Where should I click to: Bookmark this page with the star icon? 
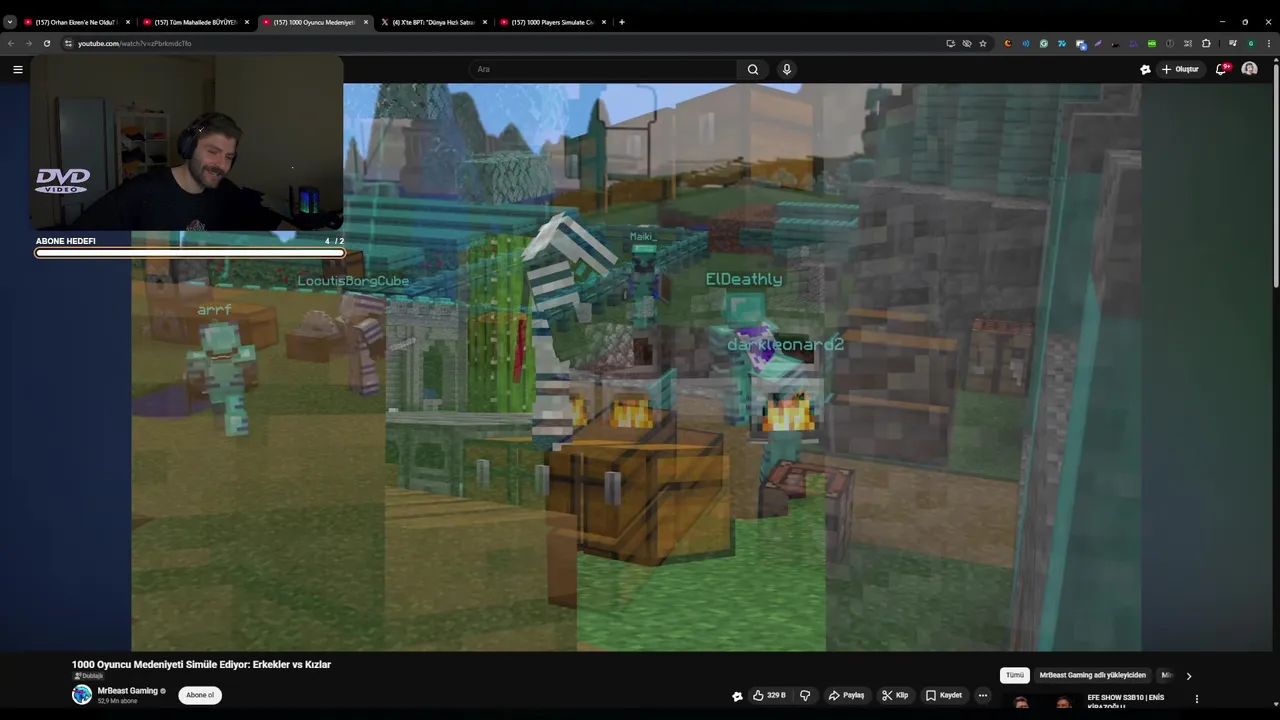tap(983, 43)
